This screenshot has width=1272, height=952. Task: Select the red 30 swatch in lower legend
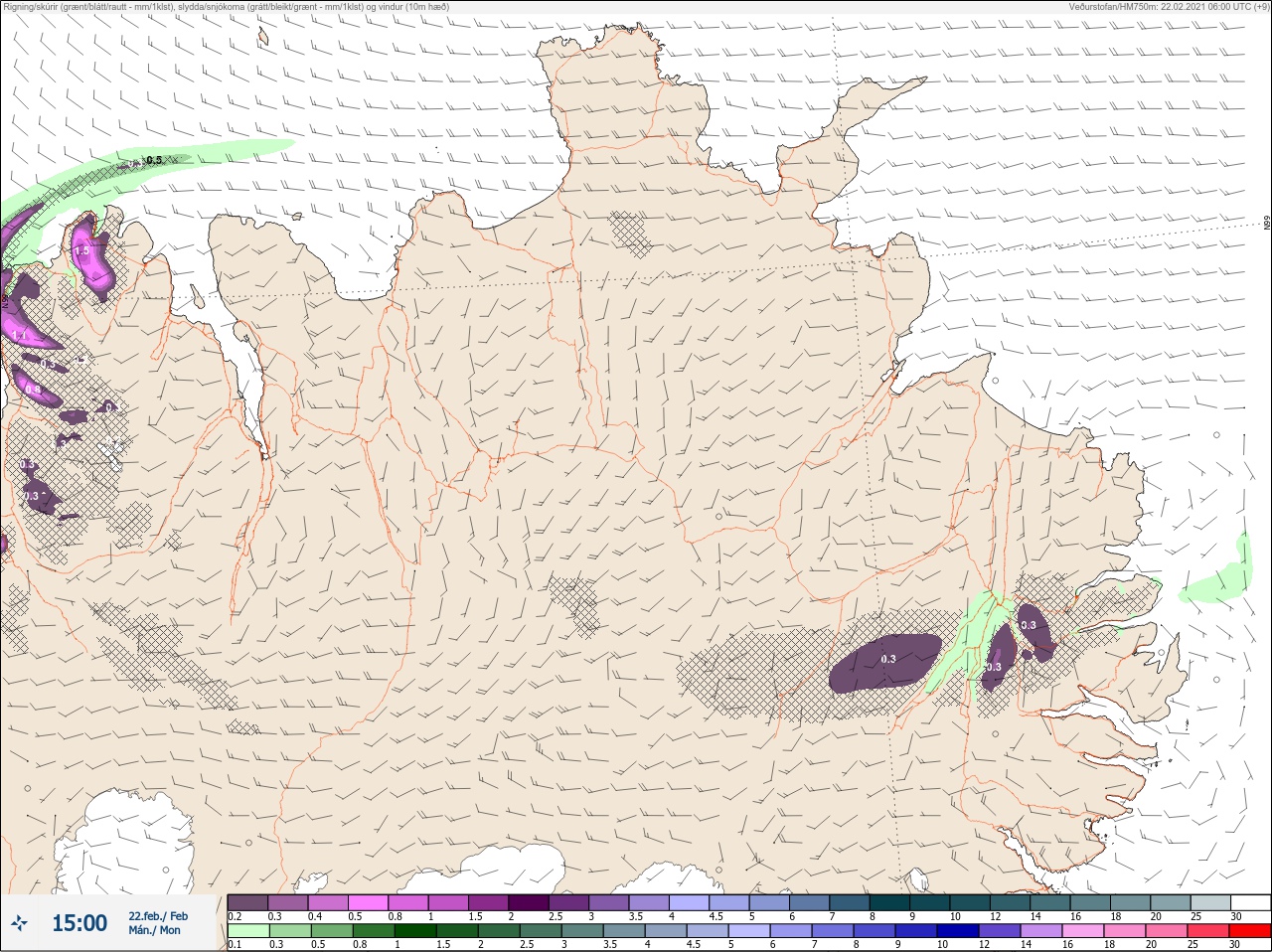click(x=1250, y=932)
